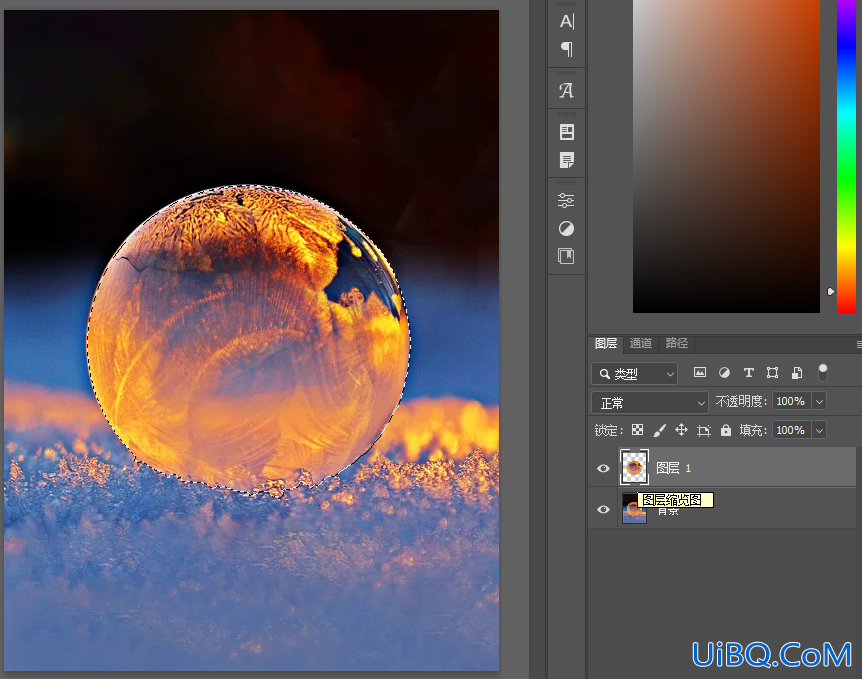The width and height of the screenshot is (862, 679).
Task: Click the 不透明度 100% value field
Action: (792, 401)
